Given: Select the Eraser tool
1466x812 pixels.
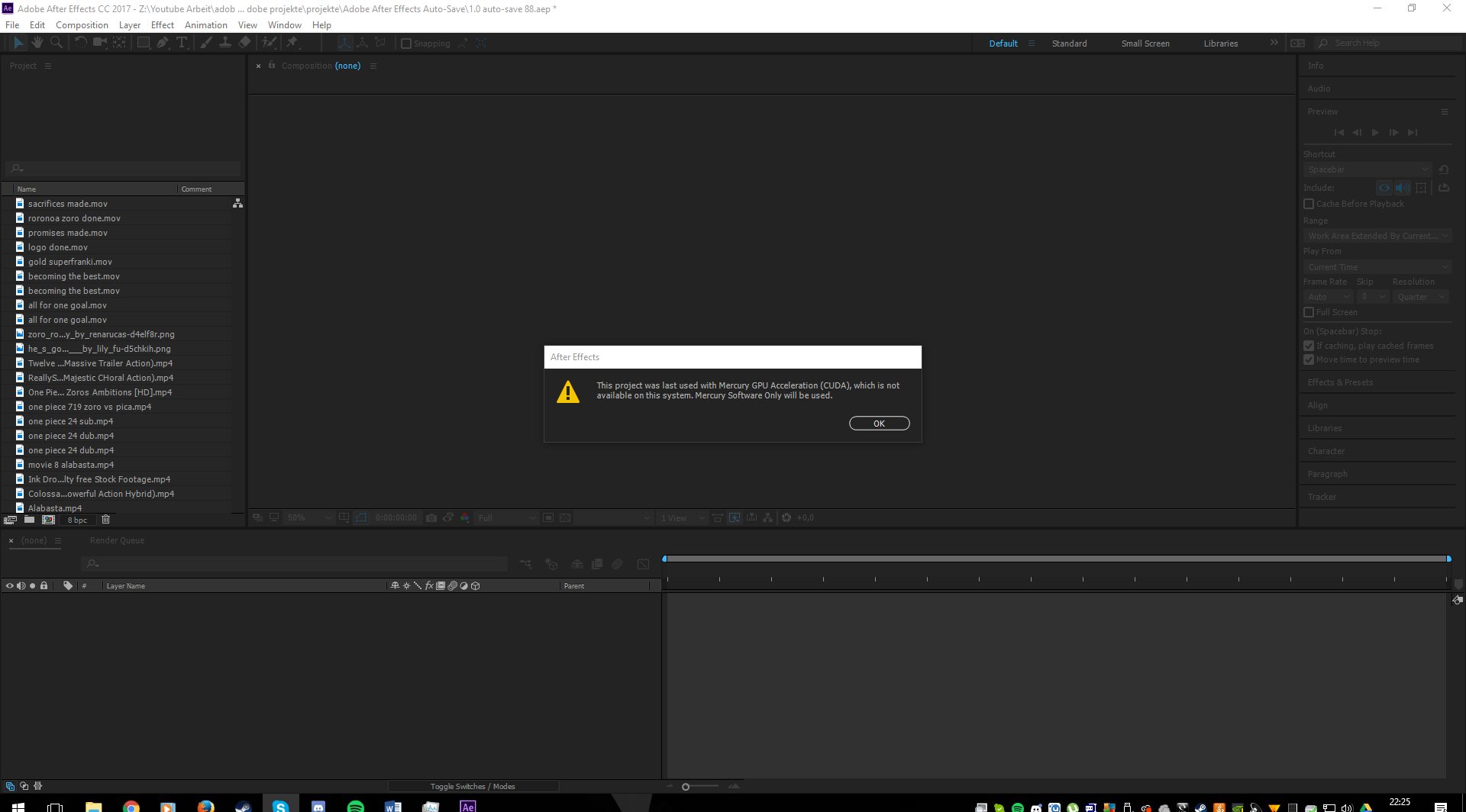Looking at the screenshot, I should click(x=244, y=43).
